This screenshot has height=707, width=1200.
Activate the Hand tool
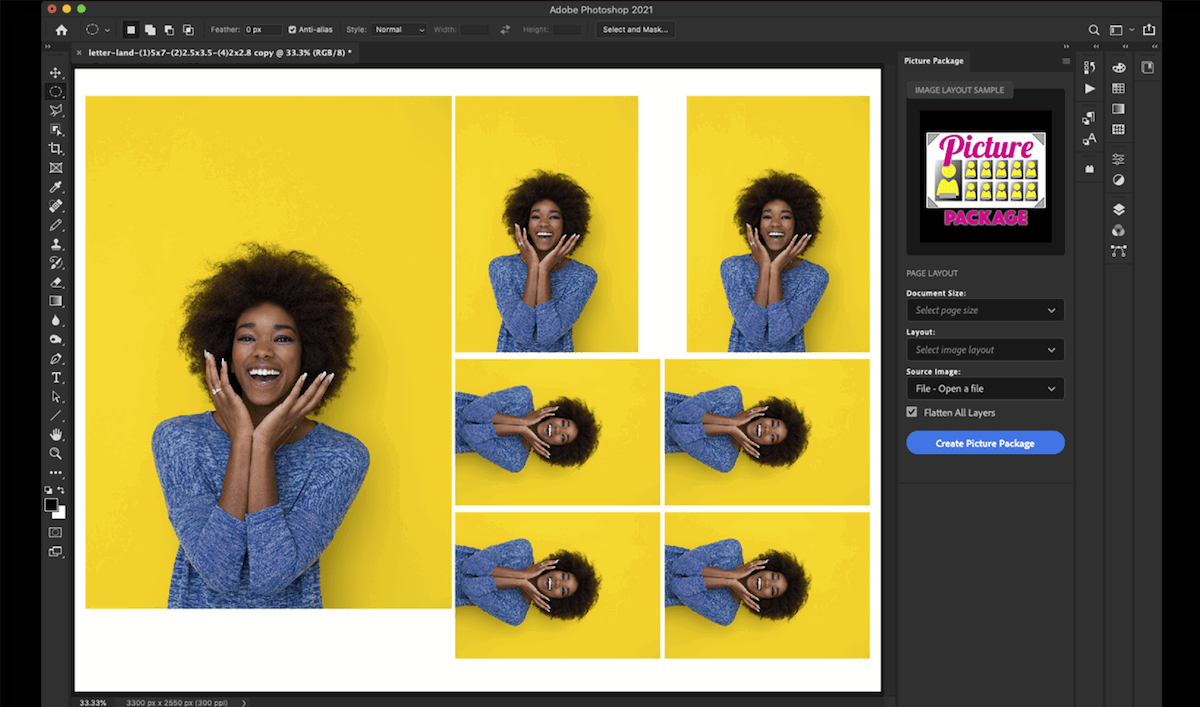click(x=56, y=434)
